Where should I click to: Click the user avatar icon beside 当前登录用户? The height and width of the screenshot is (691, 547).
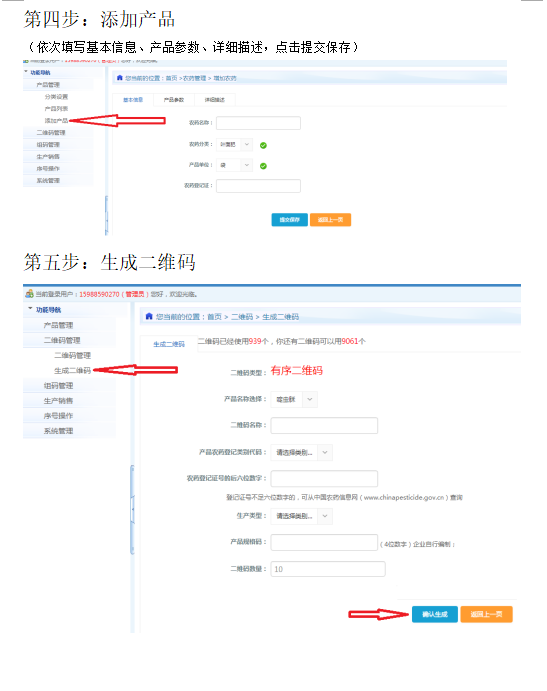29,293
